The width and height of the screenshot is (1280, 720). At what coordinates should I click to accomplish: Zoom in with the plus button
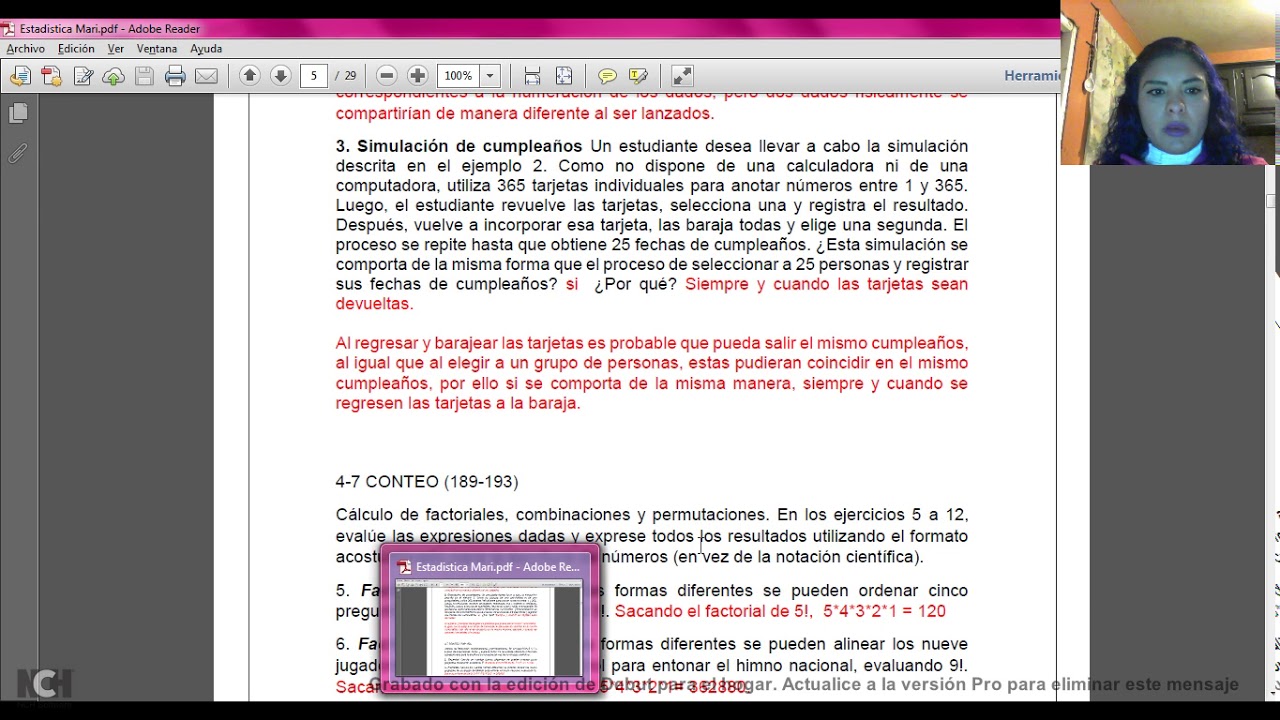coord(417,76)
